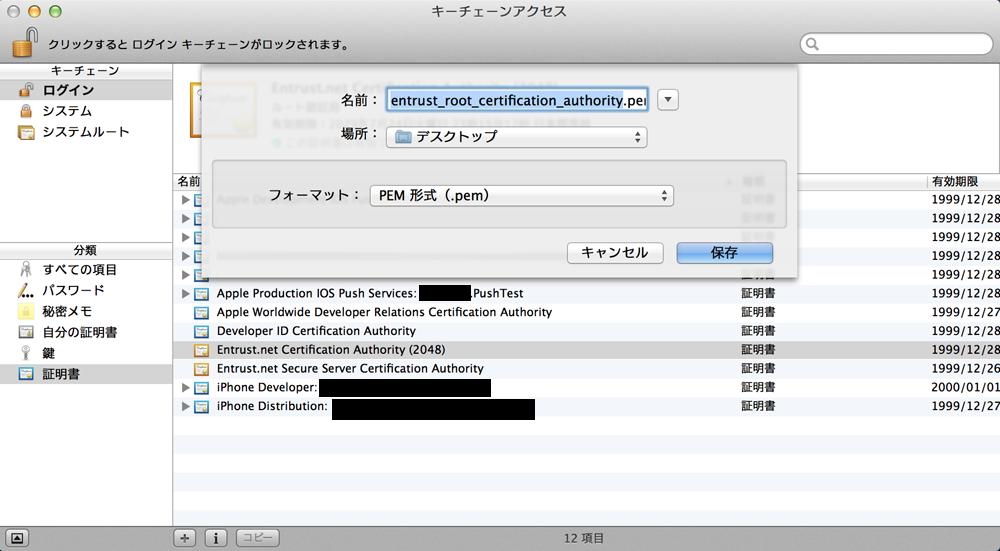
Task: Show 鍵 category
Action: click(86, 353)
